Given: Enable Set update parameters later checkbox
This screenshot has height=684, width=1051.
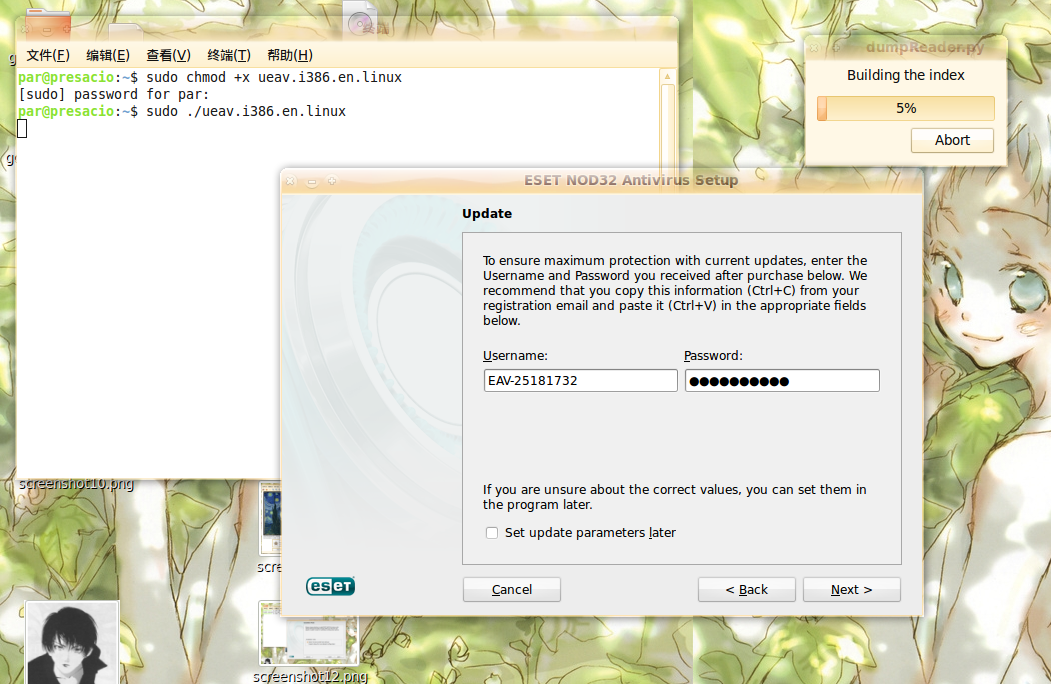Looking at the screenshot, I should [492, 533].
